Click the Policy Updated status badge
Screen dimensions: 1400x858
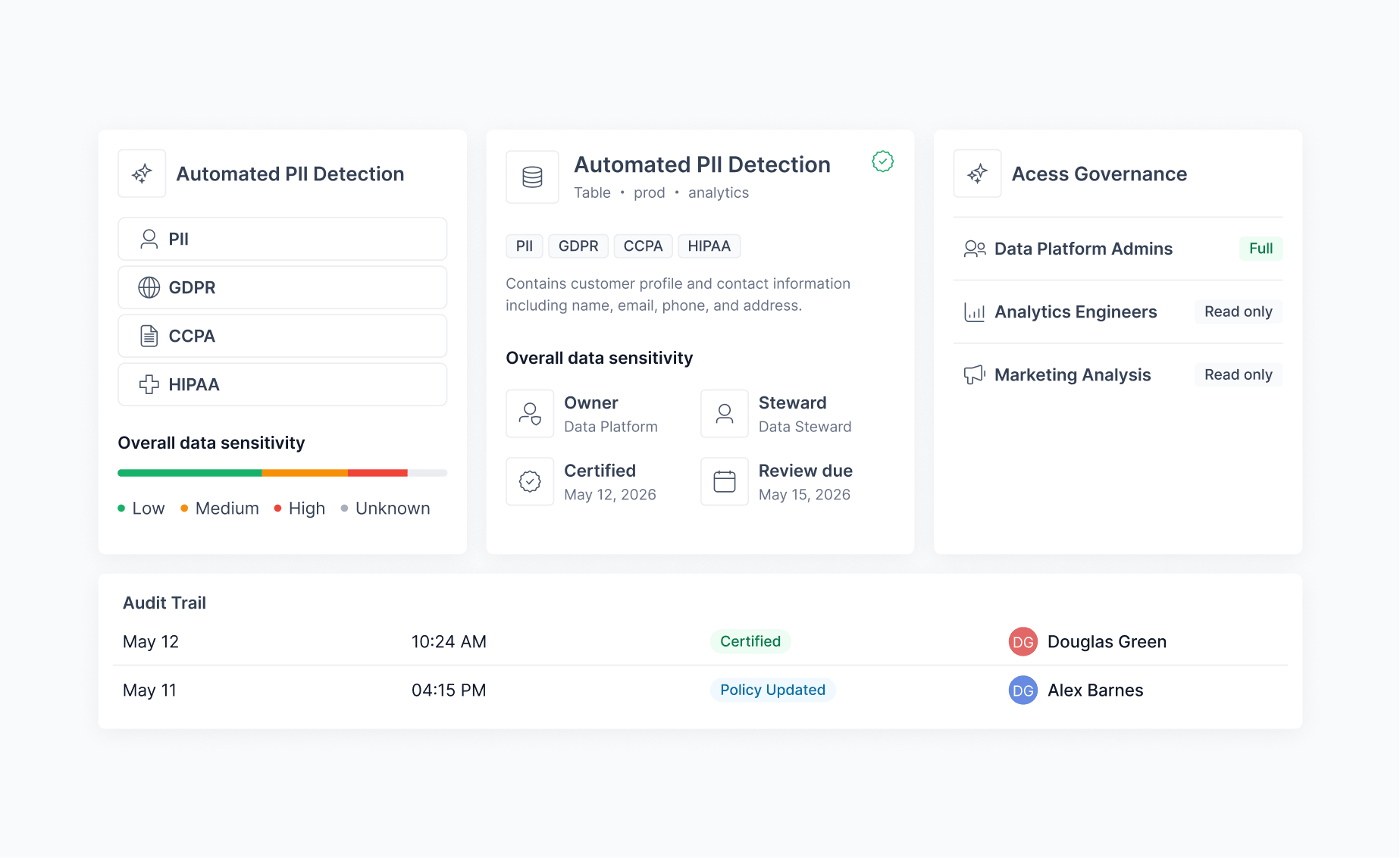tap(772, 690)
